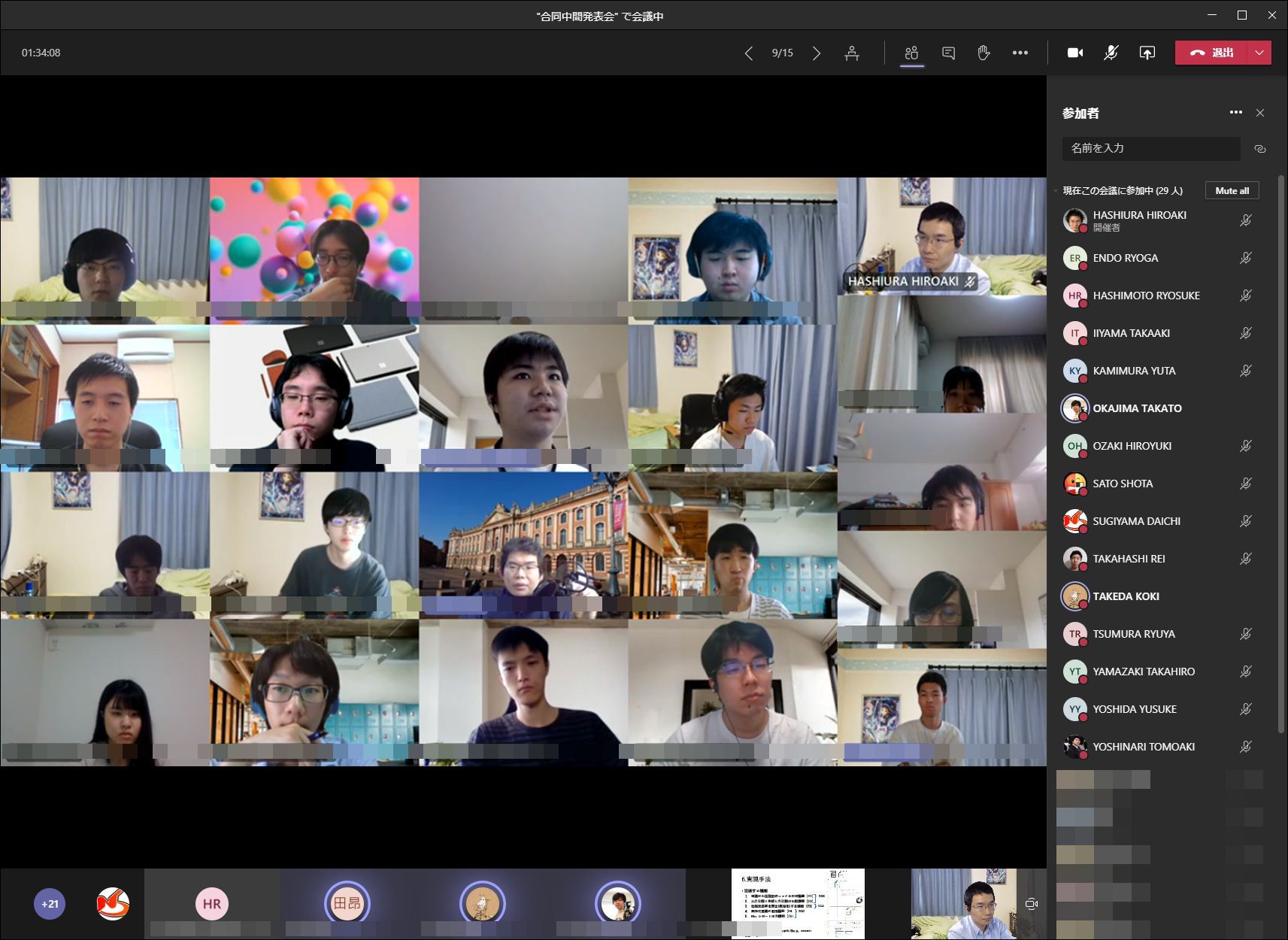Select participant TAKAHASHI REI
The image size is (1288, 940).
(1158, 559)
